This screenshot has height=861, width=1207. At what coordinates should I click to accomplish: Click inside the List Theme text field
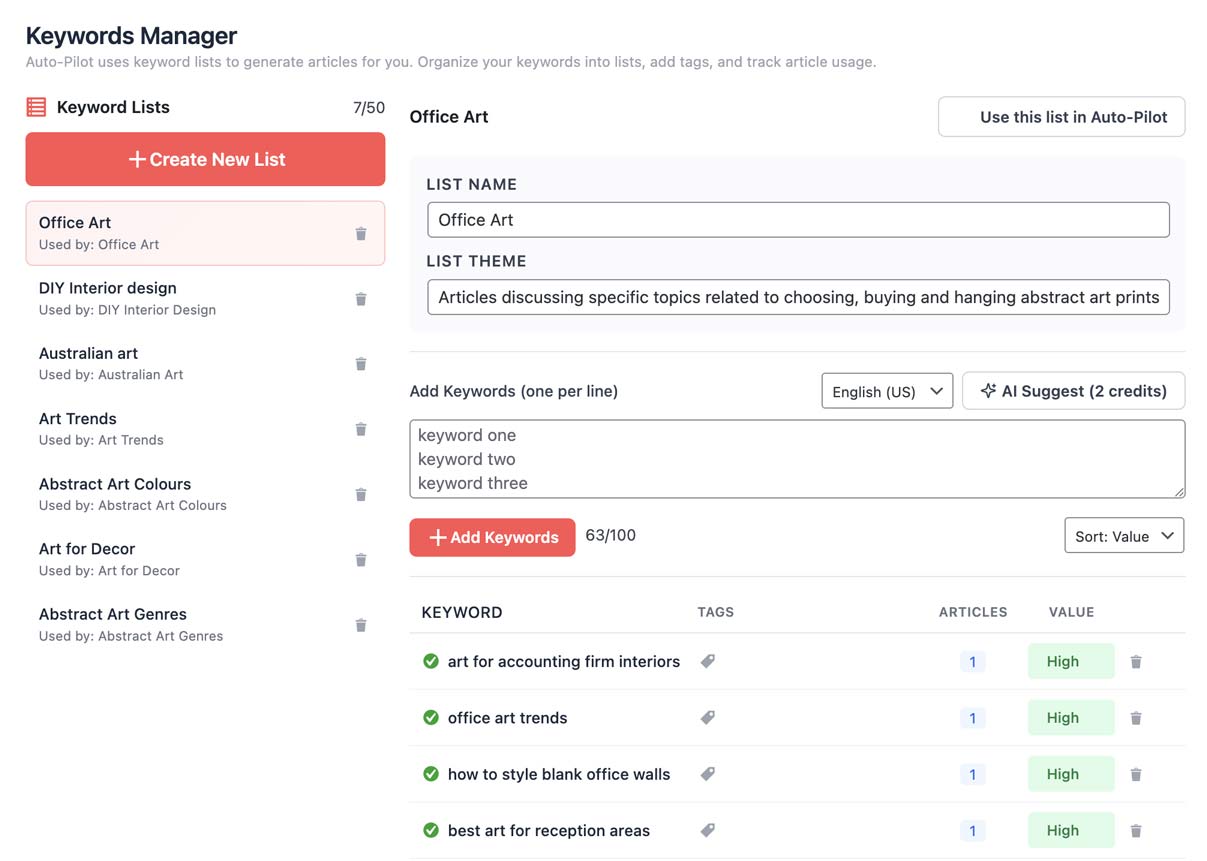[797, 297]
